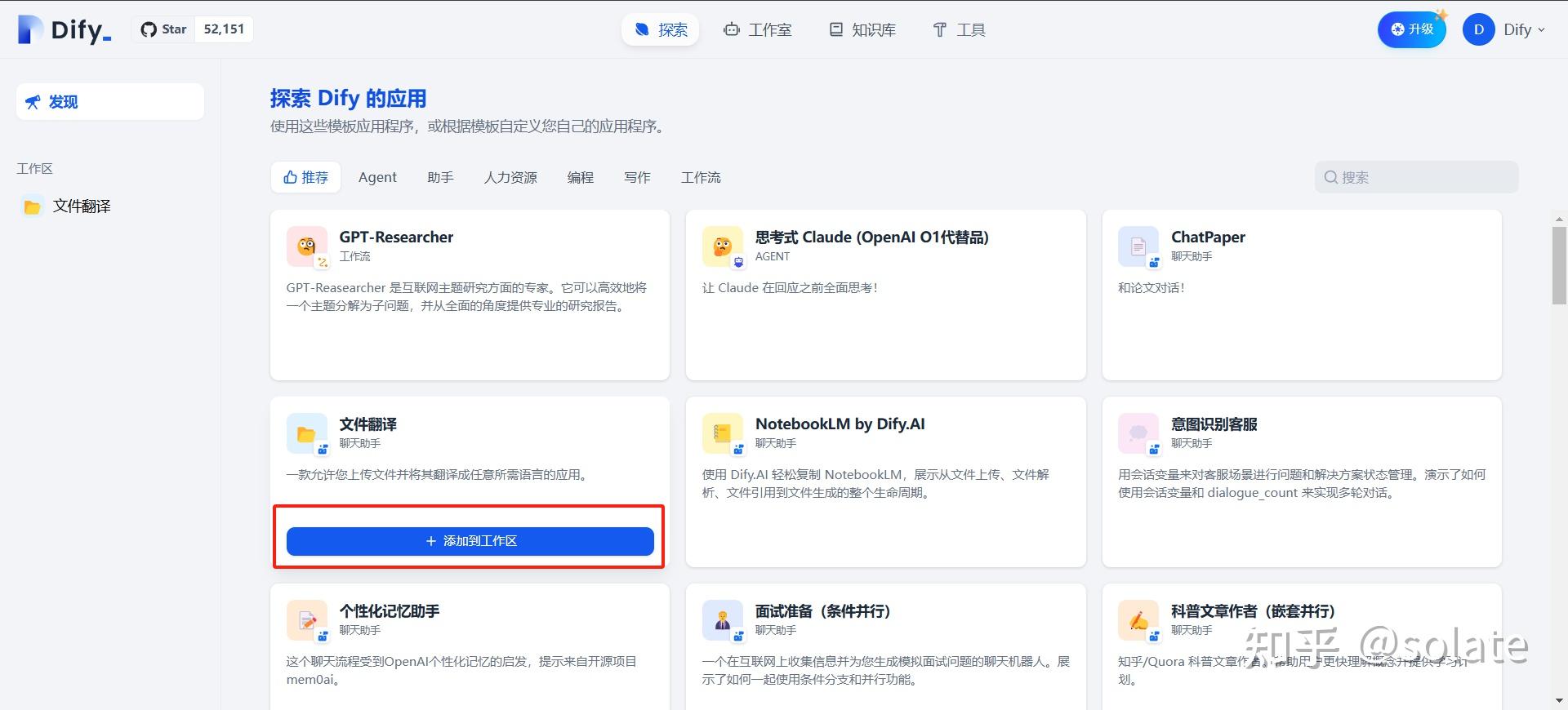Select the 写作 category tab
The image size is (1568, 710).
click(637, 177)
